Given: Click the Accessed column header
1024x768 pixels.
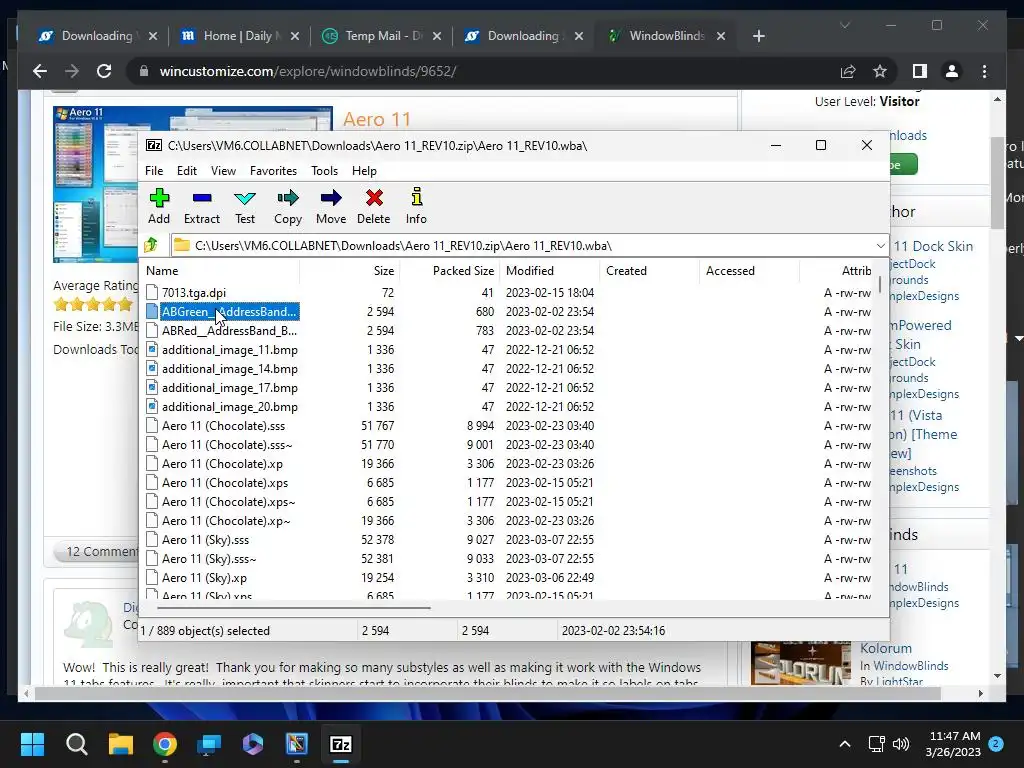Looking at the screenshot, I should pyautogui.click(x=749, y=270).
